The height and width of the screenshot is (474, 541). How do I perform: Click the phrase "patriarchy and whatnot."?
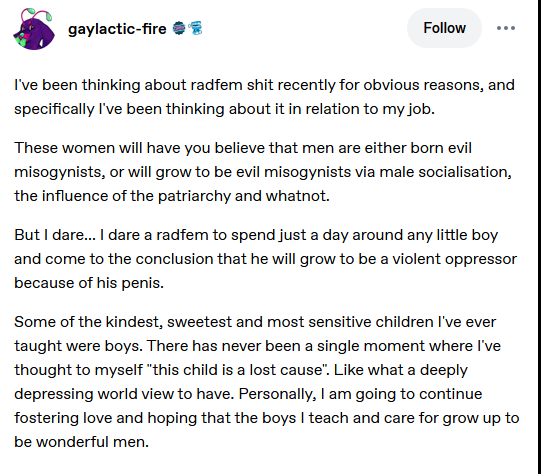coord(244,196)
